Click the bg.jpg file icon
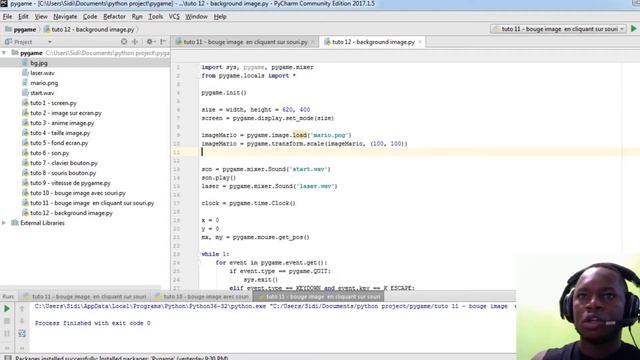This screenshot has height=360, width=640. click(25, 63)
